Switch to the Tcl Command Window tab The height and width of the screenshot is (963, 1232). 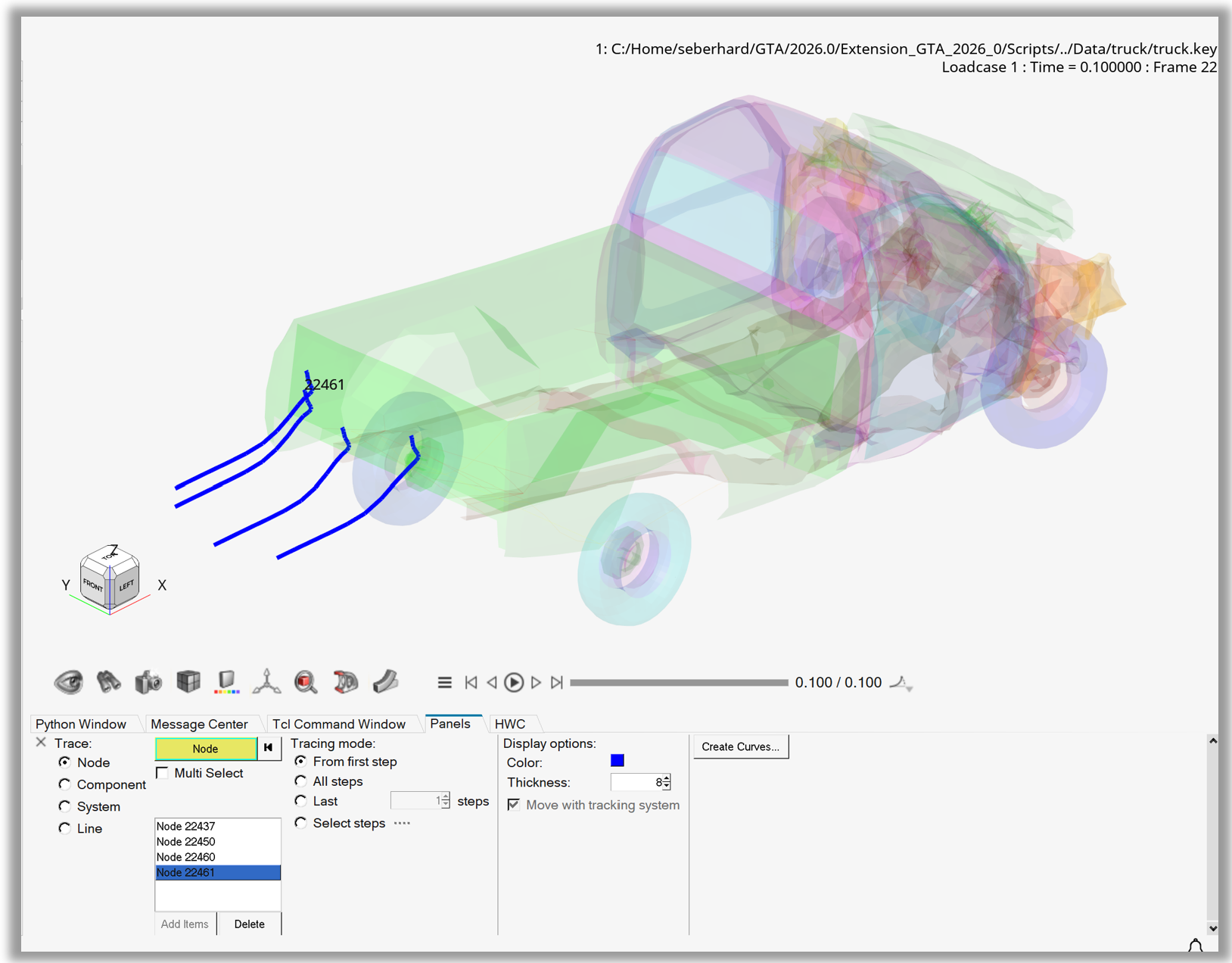(340, 724)
